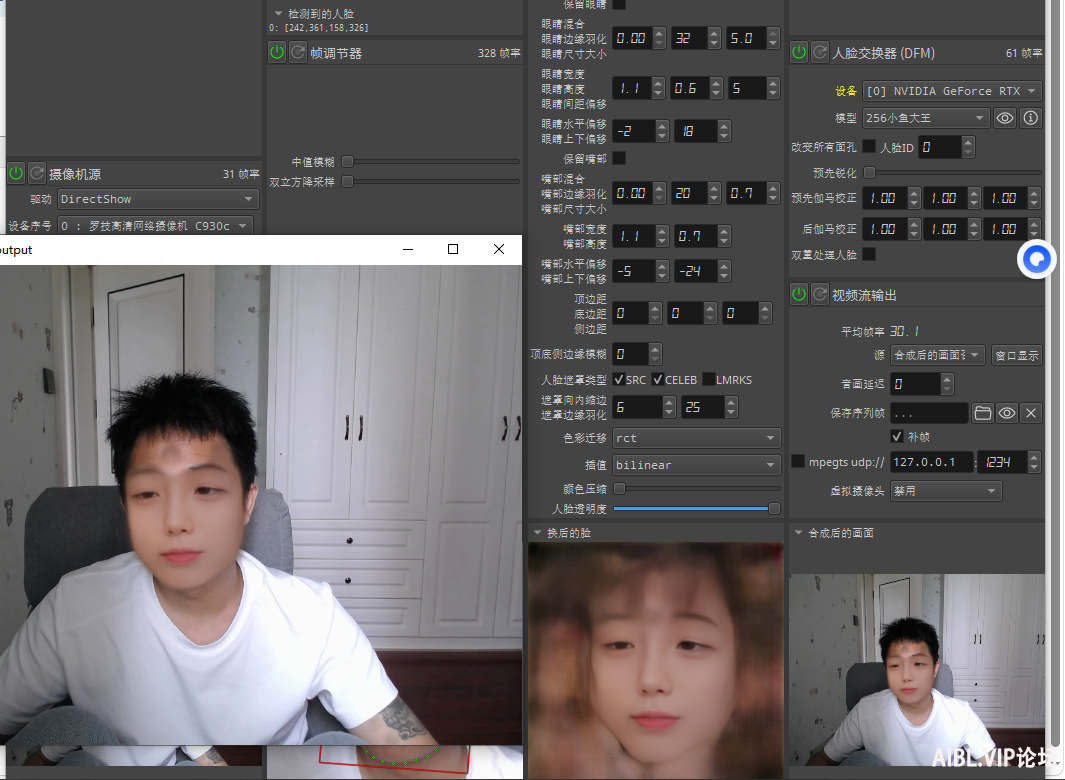Click the mpegts udp address field
Viewport: 1065px width, 780px height.
tap(931, 462)
